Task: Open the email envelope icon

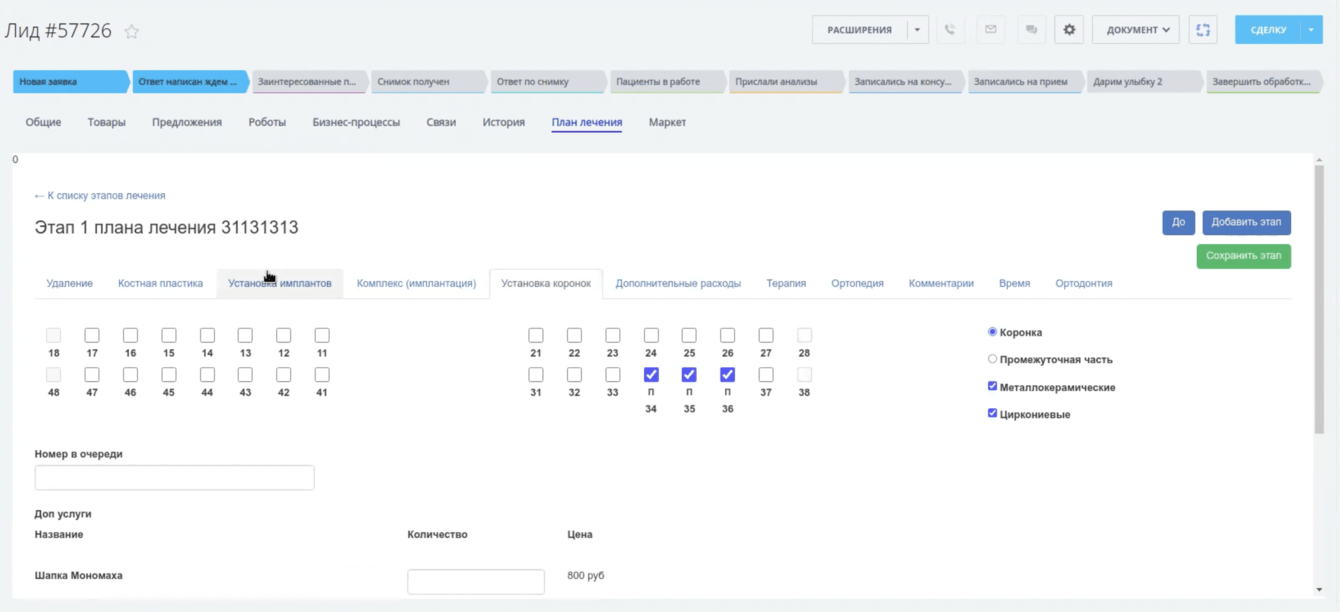Action: [991, 30]
